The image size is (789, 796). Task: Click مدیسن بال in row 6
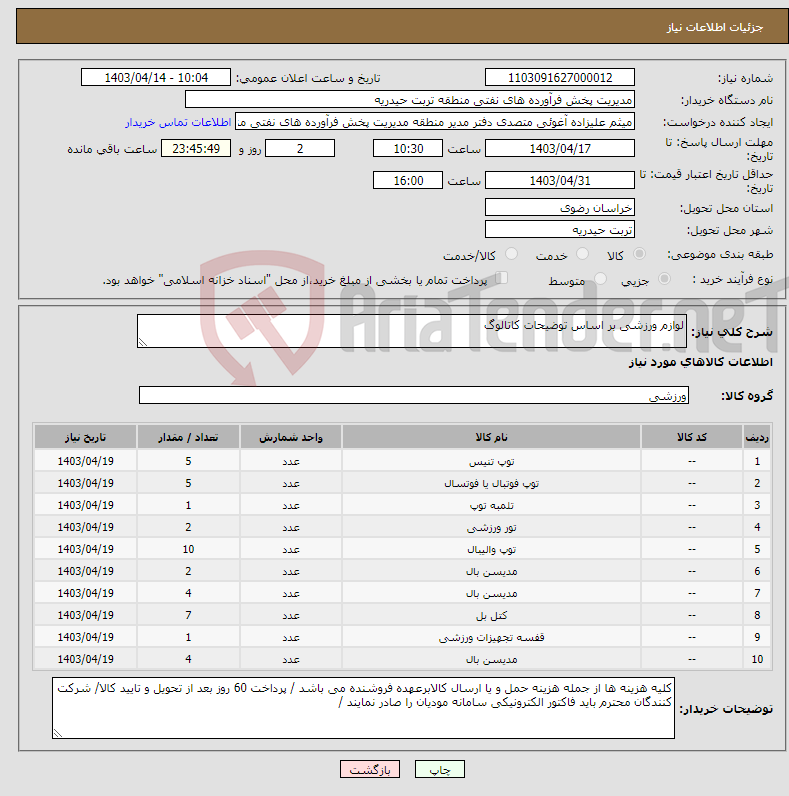(491, 572)
